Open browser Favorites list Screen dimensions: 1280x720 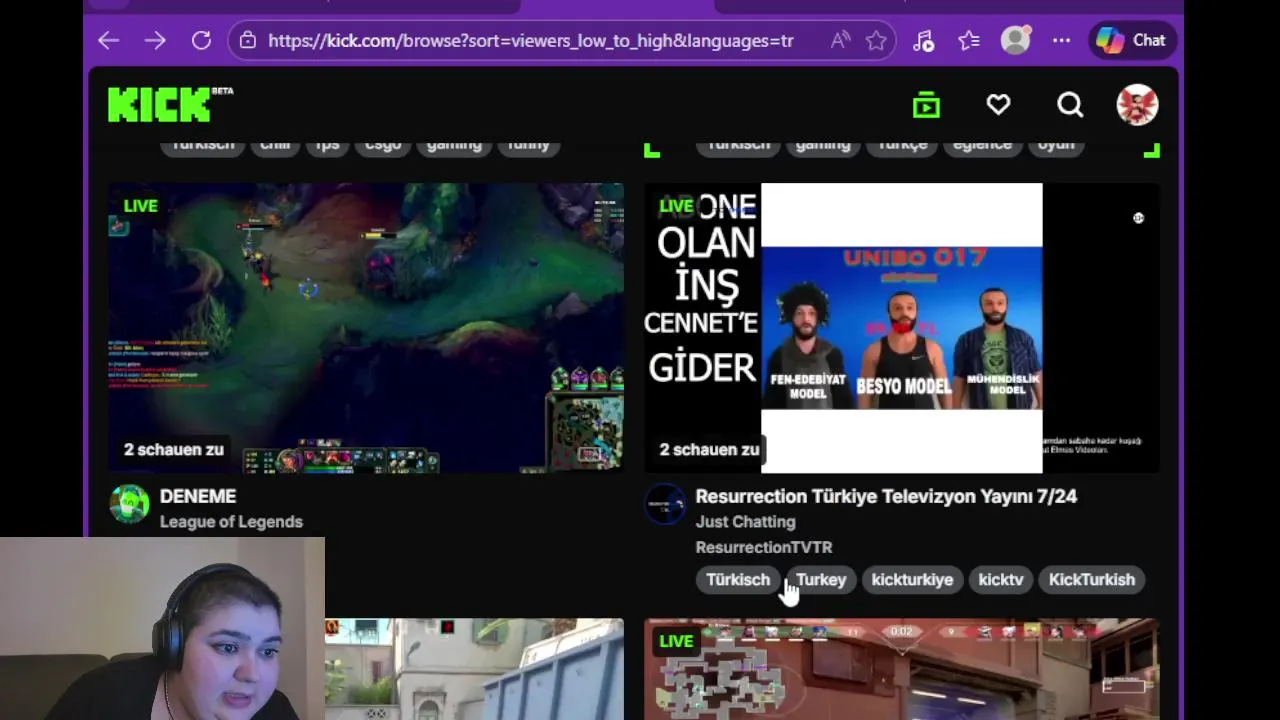pyautogui.click(x=969, y=41)
